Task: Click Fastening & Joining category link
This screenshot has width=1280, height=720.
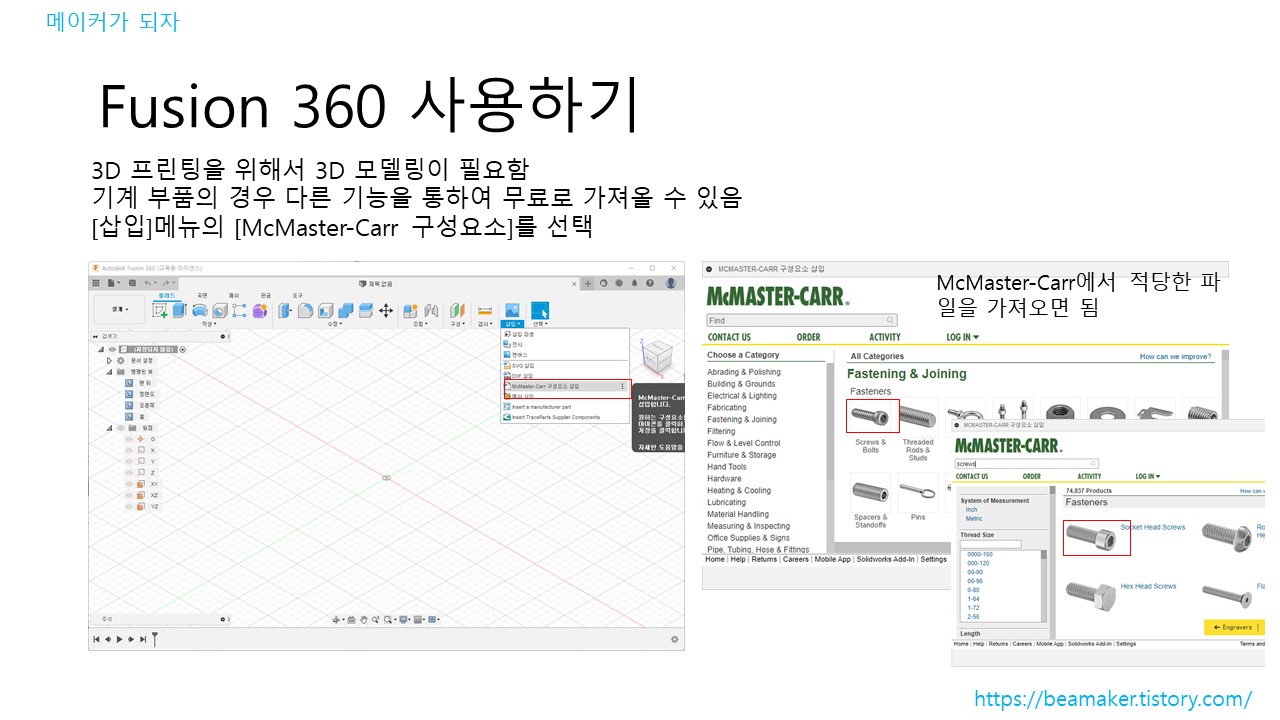Action: [x=742, y=419]
